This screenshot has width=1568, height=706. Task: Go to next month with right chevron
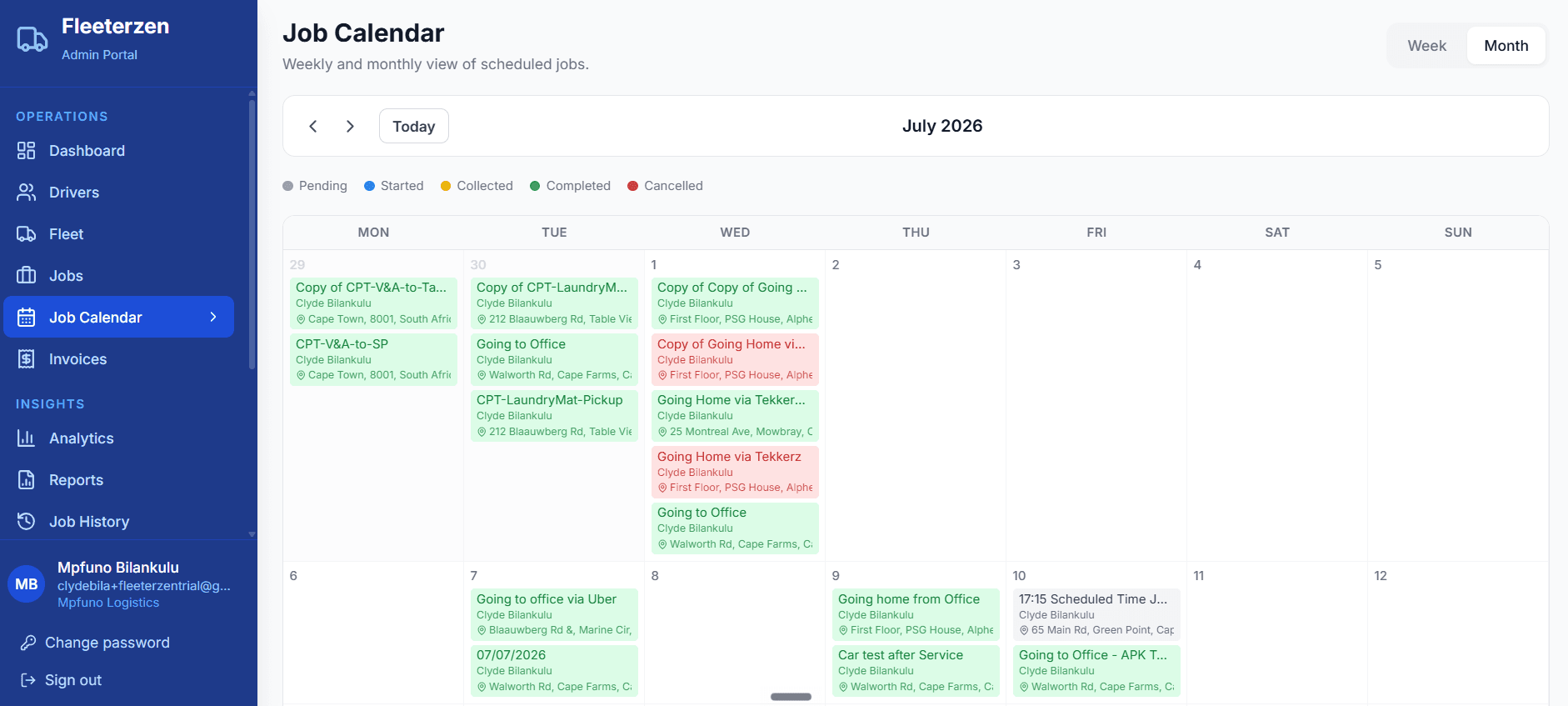(350, 126)
